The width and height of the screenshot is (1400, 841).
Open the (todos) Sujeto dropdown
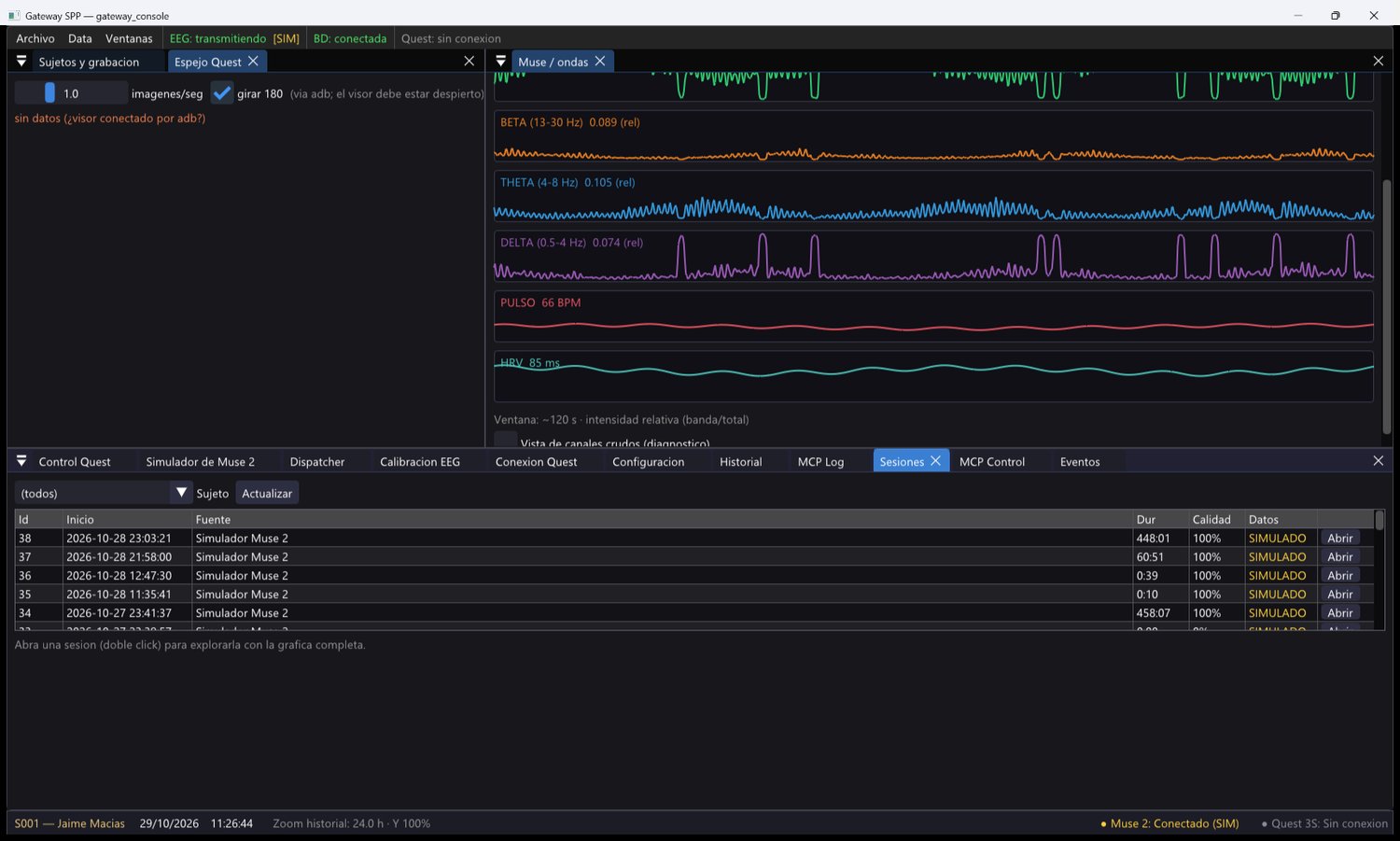[104, 493]
